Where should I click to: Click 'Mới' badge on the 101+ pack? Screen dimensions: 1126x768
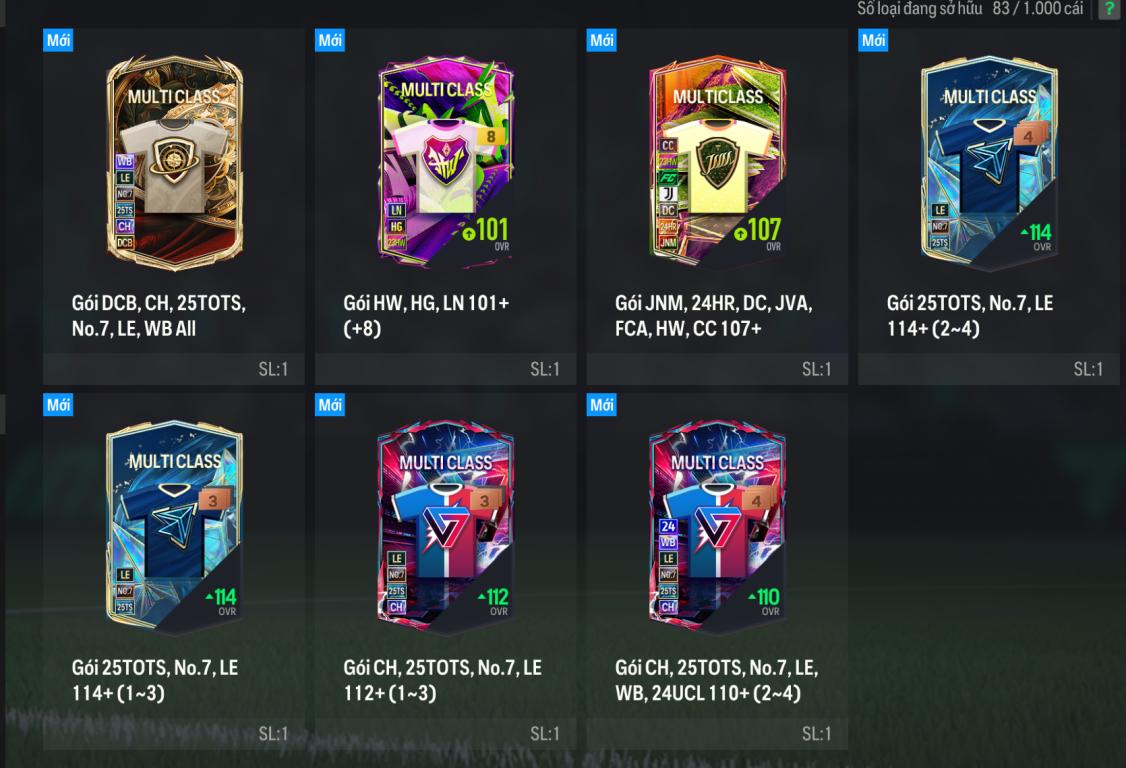click(330, 40)
